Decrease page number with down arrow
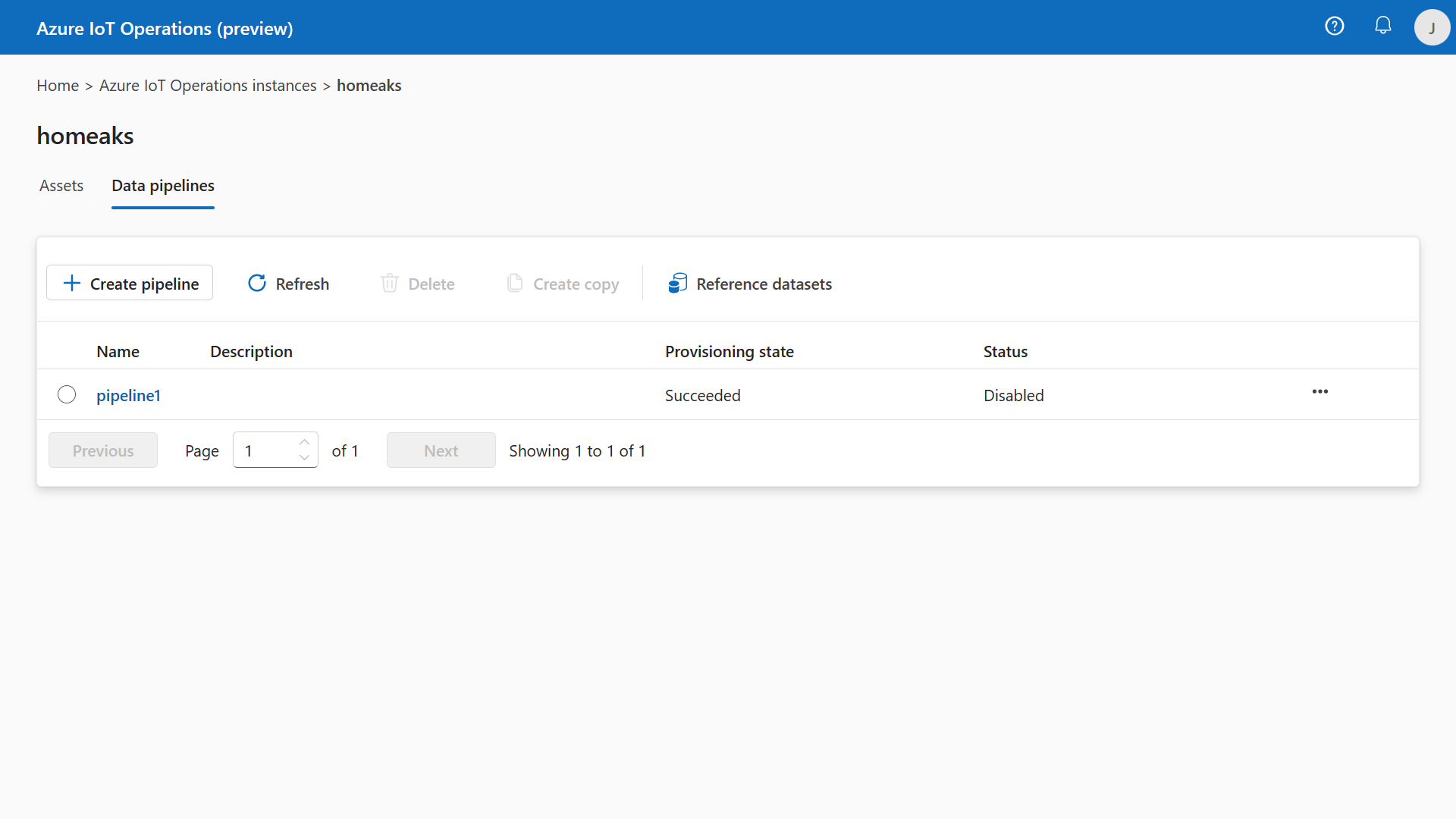Image resolution: width=1456 pixels, height=819 pixels. (304, 458)
